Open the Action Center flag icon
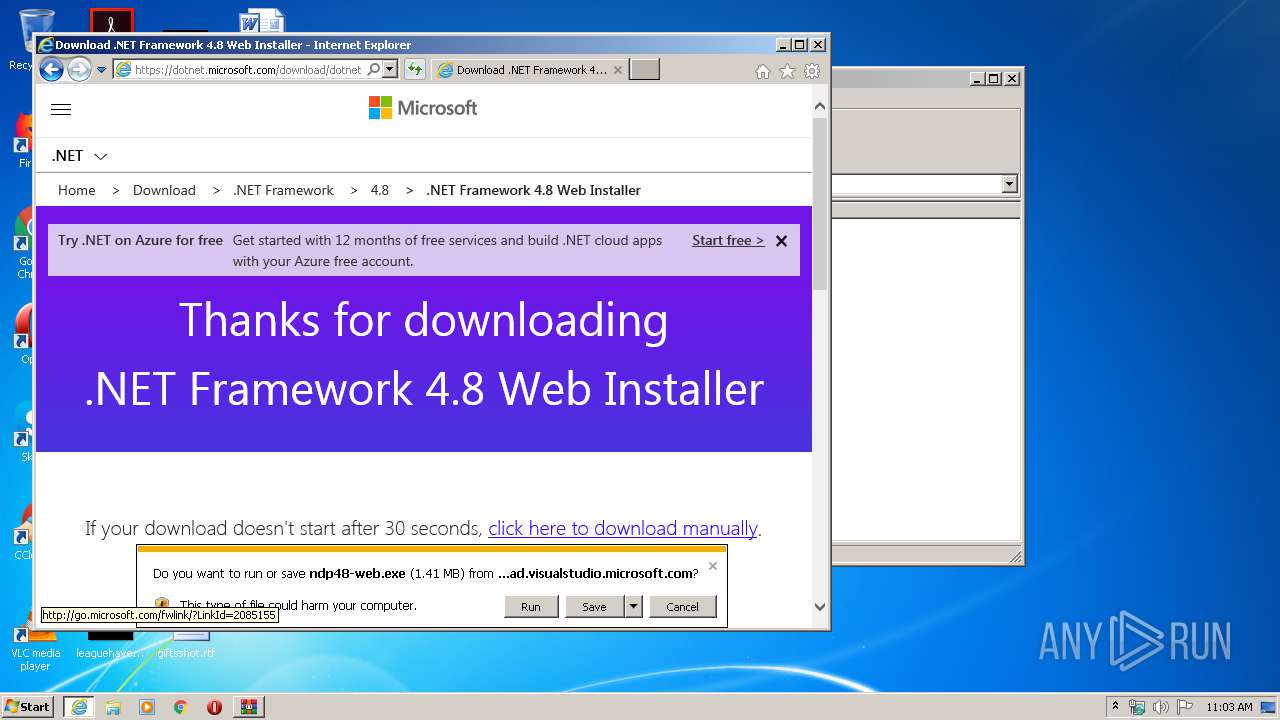The width and height of the screenshot is (1280, 720). point(1185,707)
